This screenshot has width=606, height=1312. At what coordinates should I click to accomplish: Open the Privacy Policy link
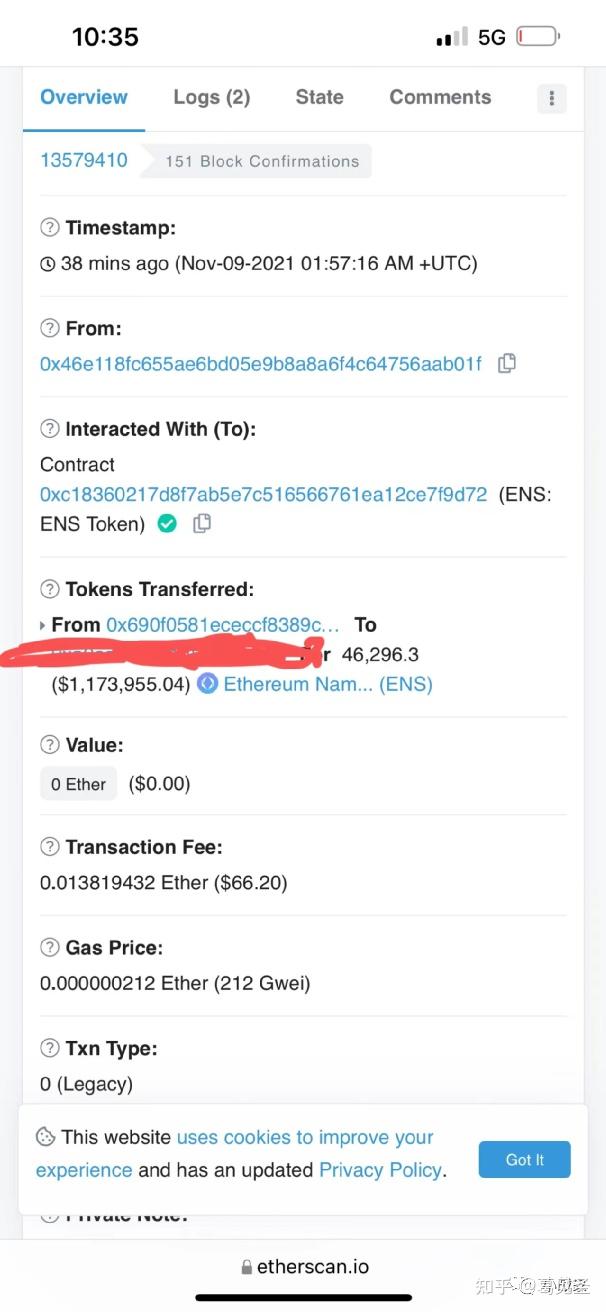(x=380, y=1170)
